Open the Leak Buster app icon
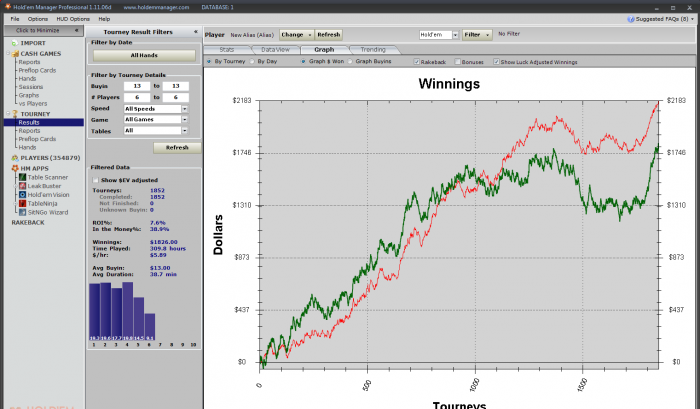 point(22,186)
